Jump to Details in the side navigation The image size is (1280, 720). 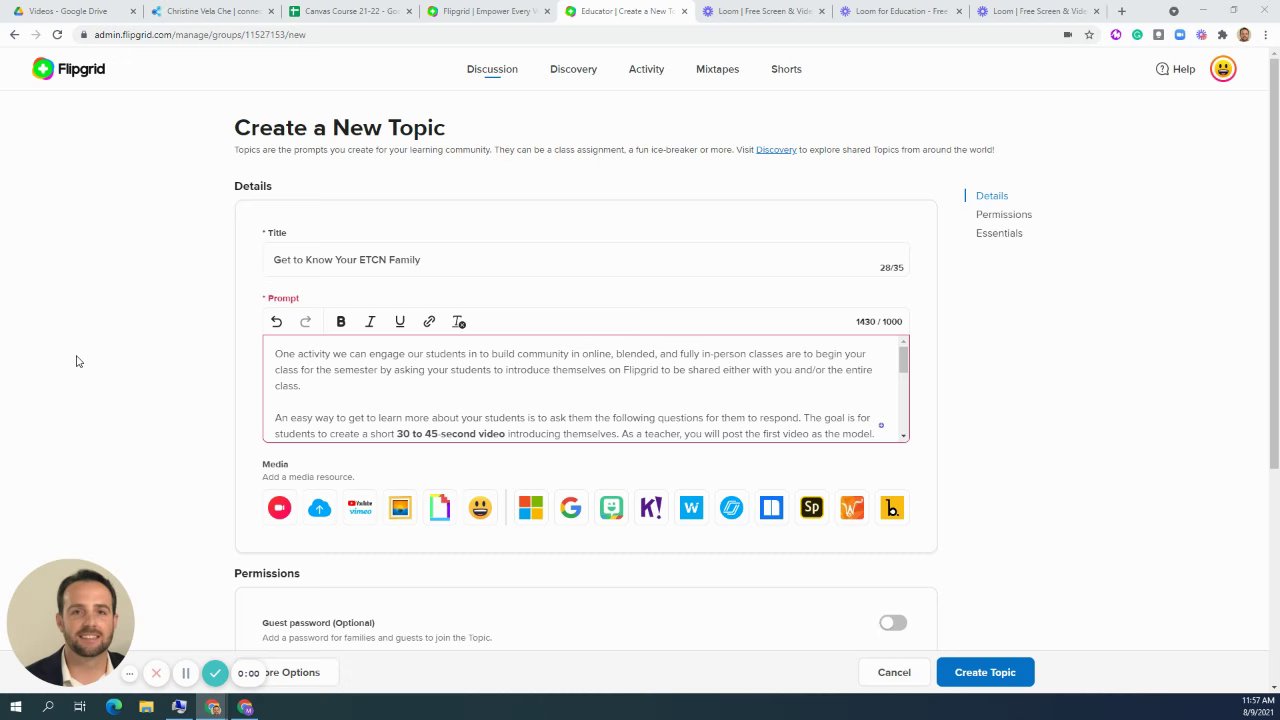(992, 196)
